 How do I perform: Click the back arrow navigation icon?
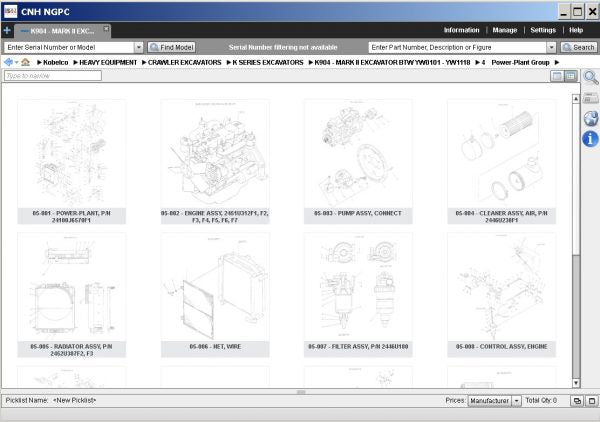pyautogui.click(x=9, y=62)
